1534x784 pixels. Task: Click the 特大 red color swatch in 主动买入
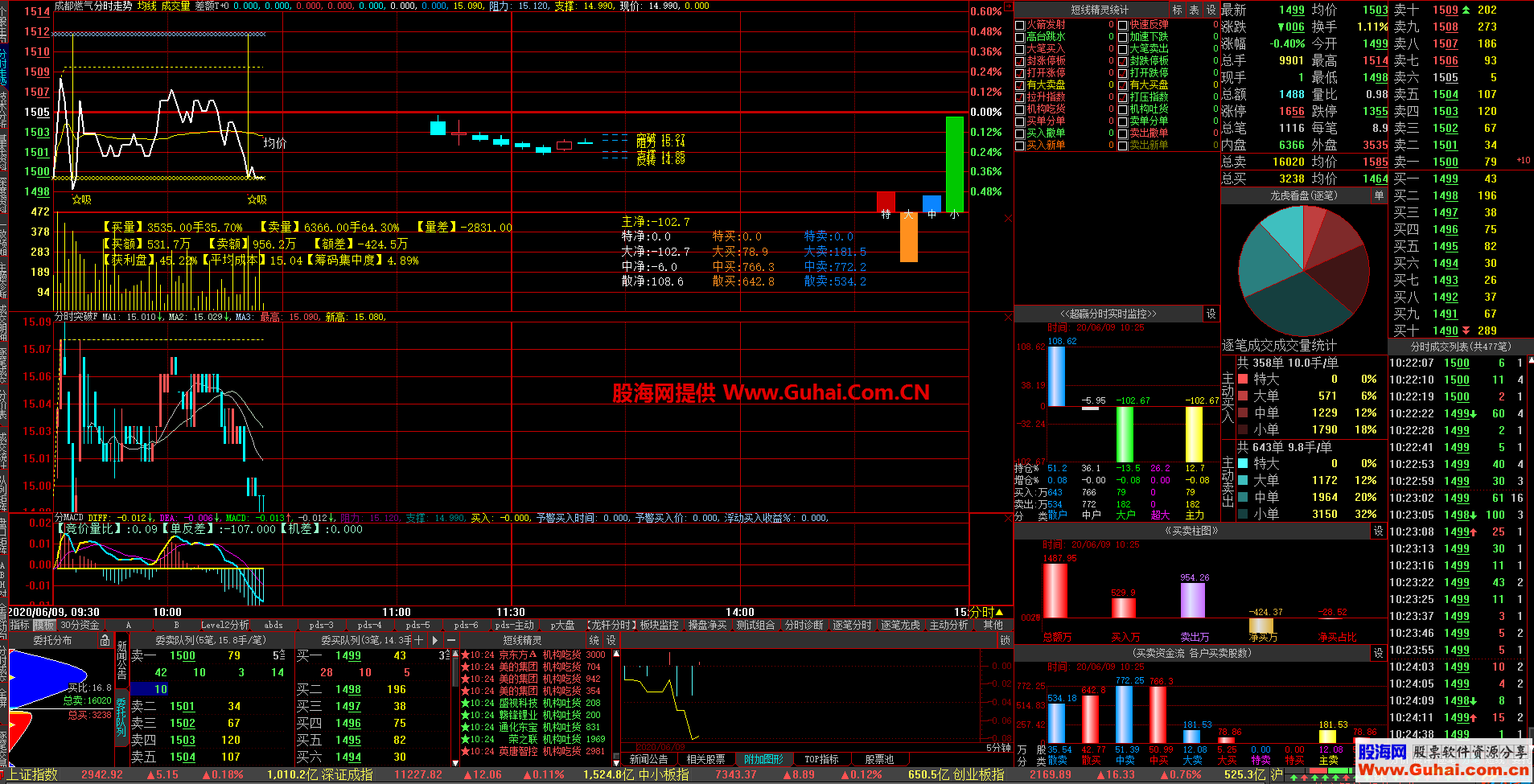tap(1243, 379)
